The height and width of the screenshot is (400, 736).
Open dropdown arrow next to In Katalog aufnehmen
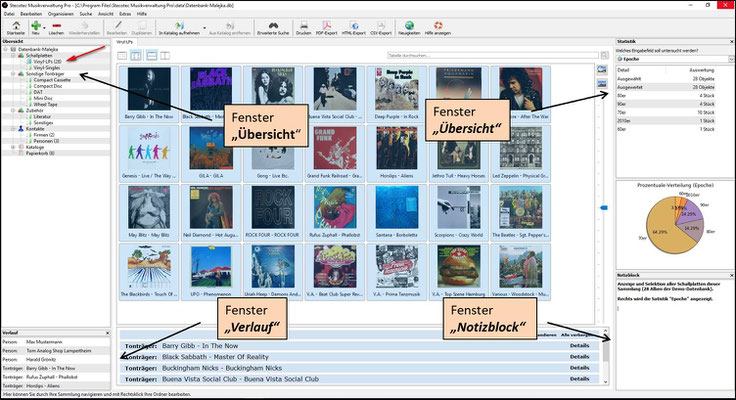(x=204, y=28)
